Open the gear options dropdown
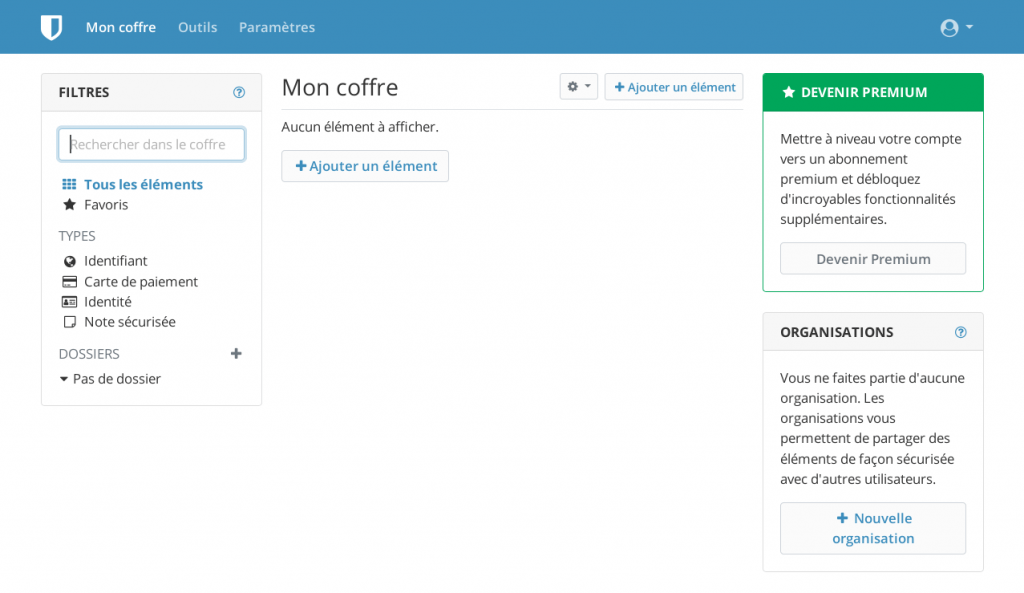Viewport: 1024px width, 593px height. pos(579,87)
